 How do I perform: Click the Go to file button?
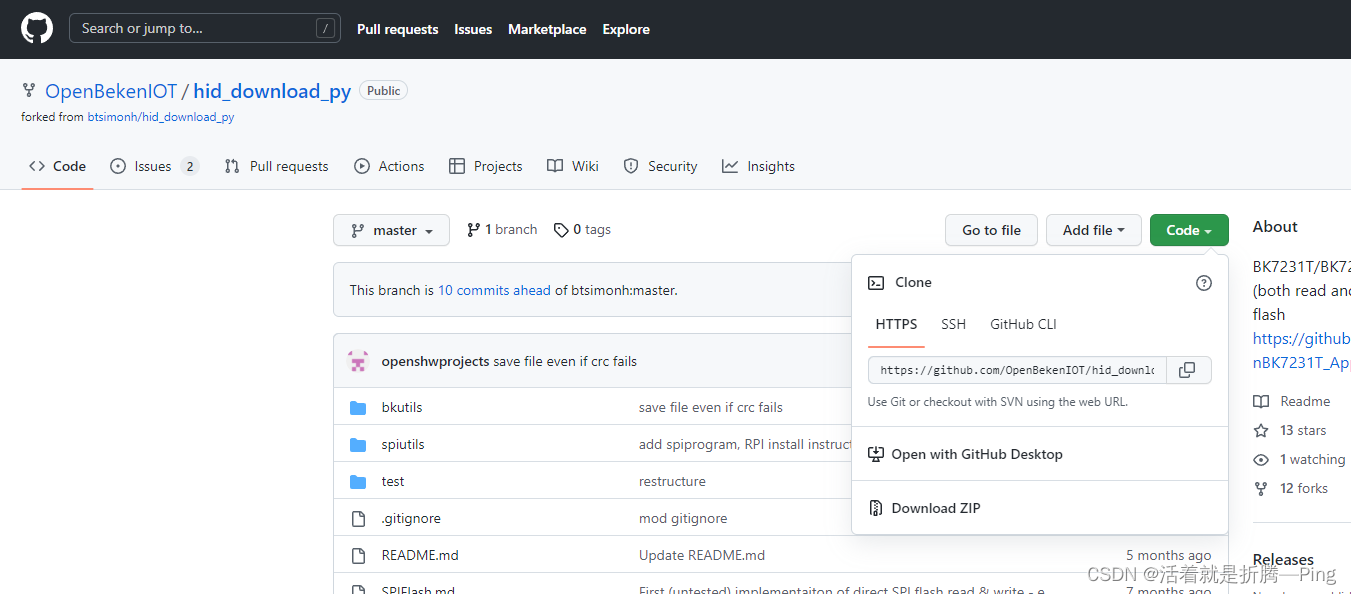click(991, 230)
